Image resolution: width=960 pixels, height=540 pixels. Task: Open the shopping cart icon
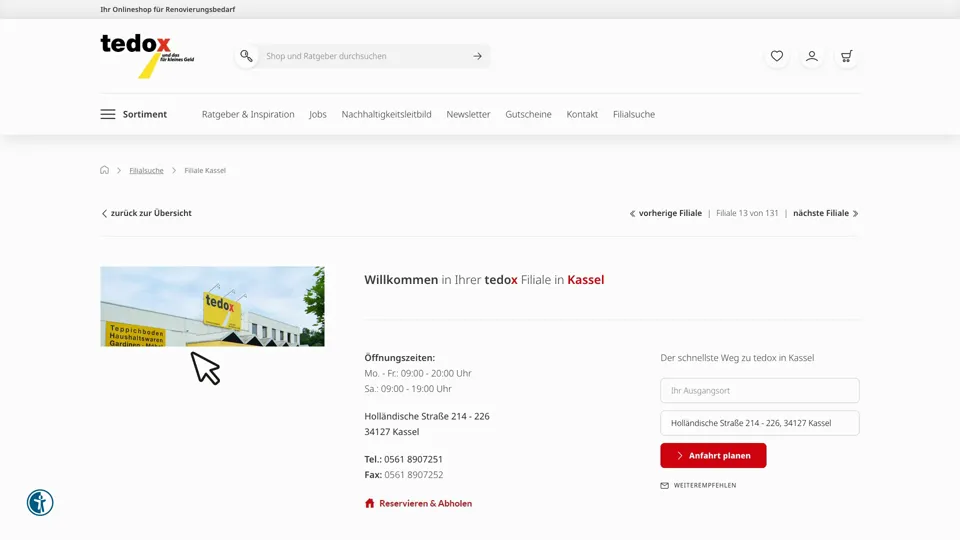[x=847, y=56]
